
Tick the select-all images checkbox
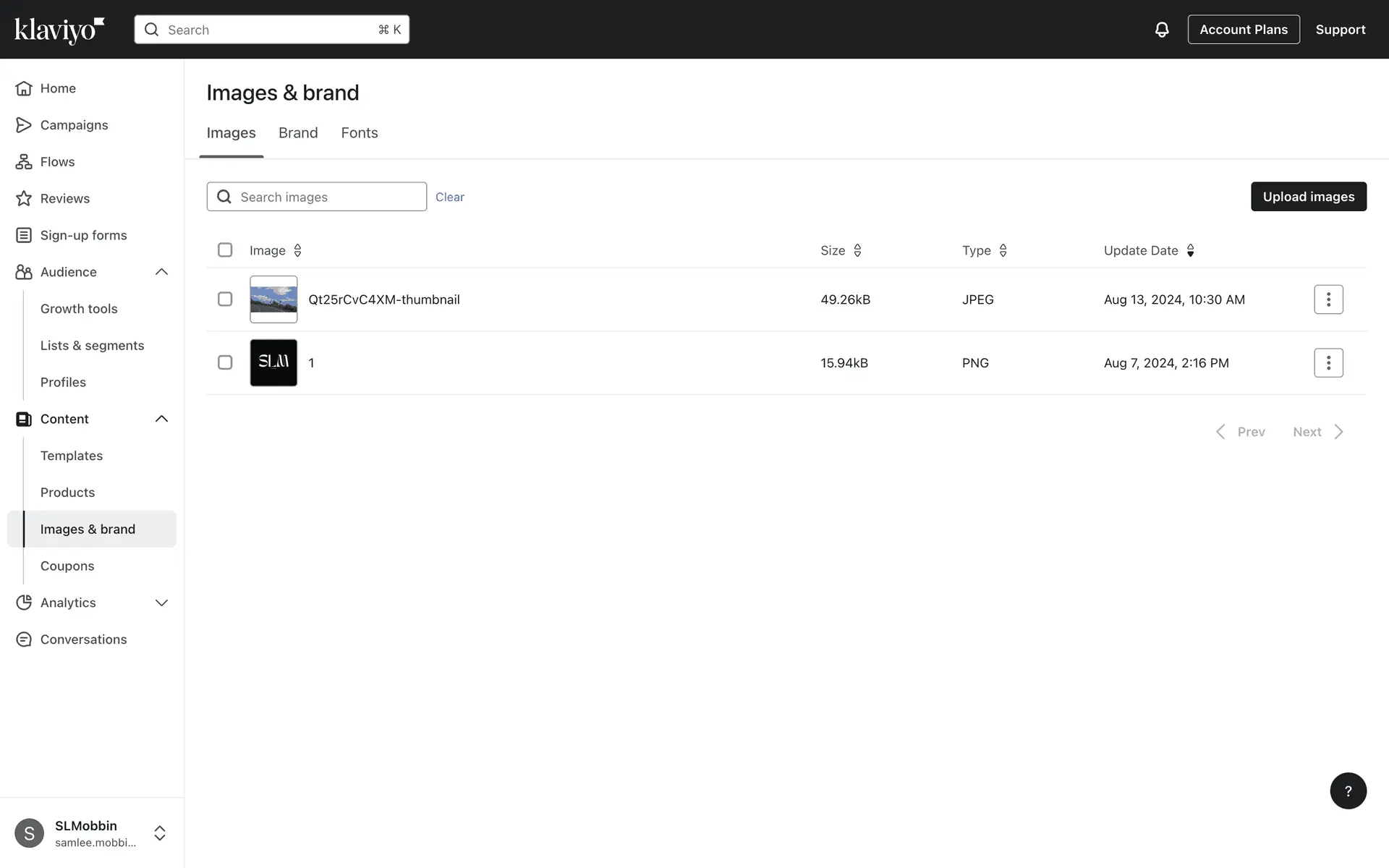[225, 250]
